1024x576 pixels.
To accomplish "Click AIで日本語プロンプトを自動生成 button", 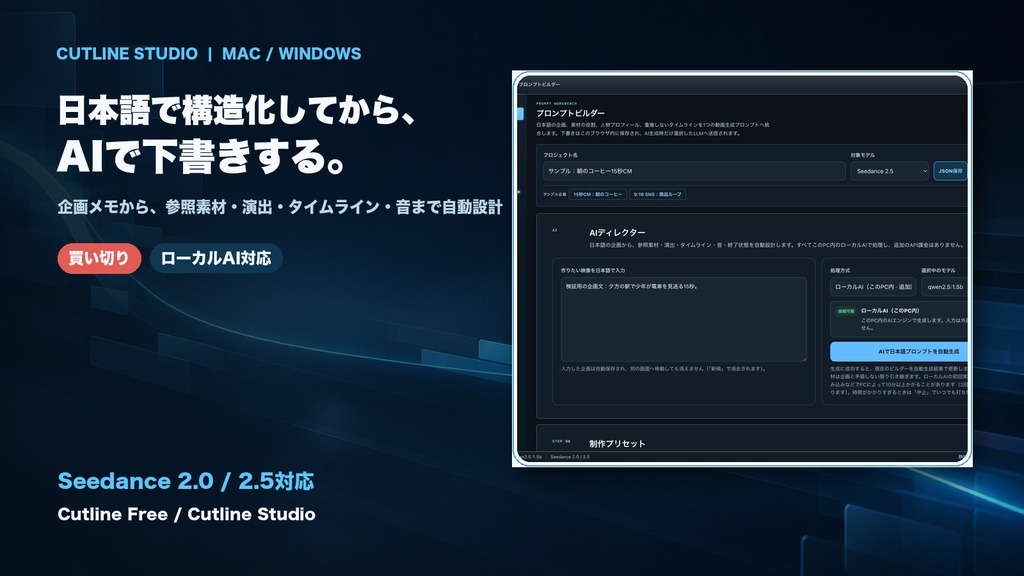I will (x=899, y=351).
